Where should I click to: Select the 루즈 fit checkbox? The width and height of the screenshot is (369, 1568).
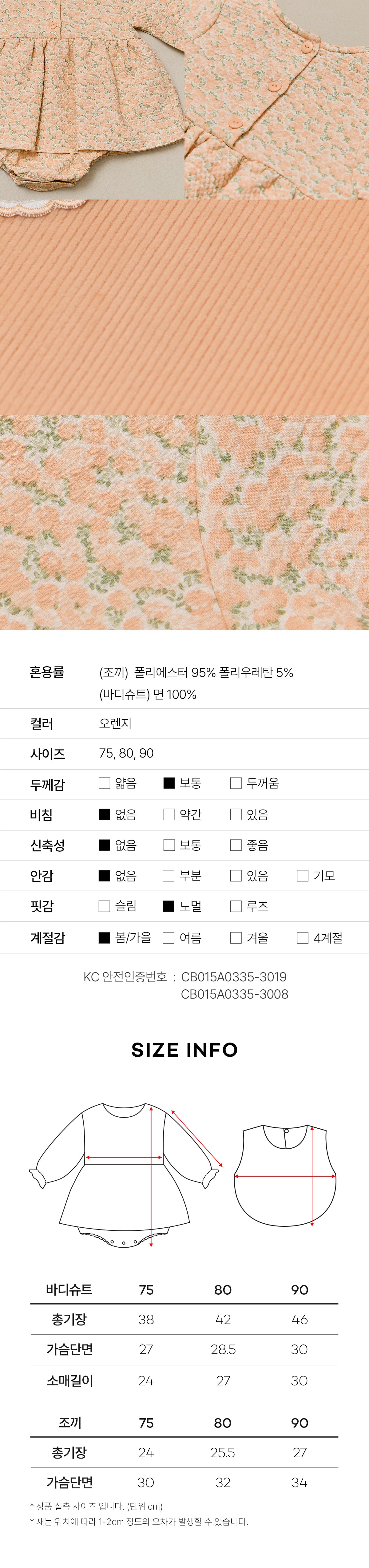[x=236, y=906]
